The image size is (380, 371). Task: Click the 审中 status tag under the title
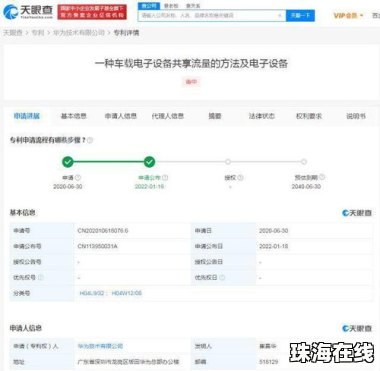(191, 82)
